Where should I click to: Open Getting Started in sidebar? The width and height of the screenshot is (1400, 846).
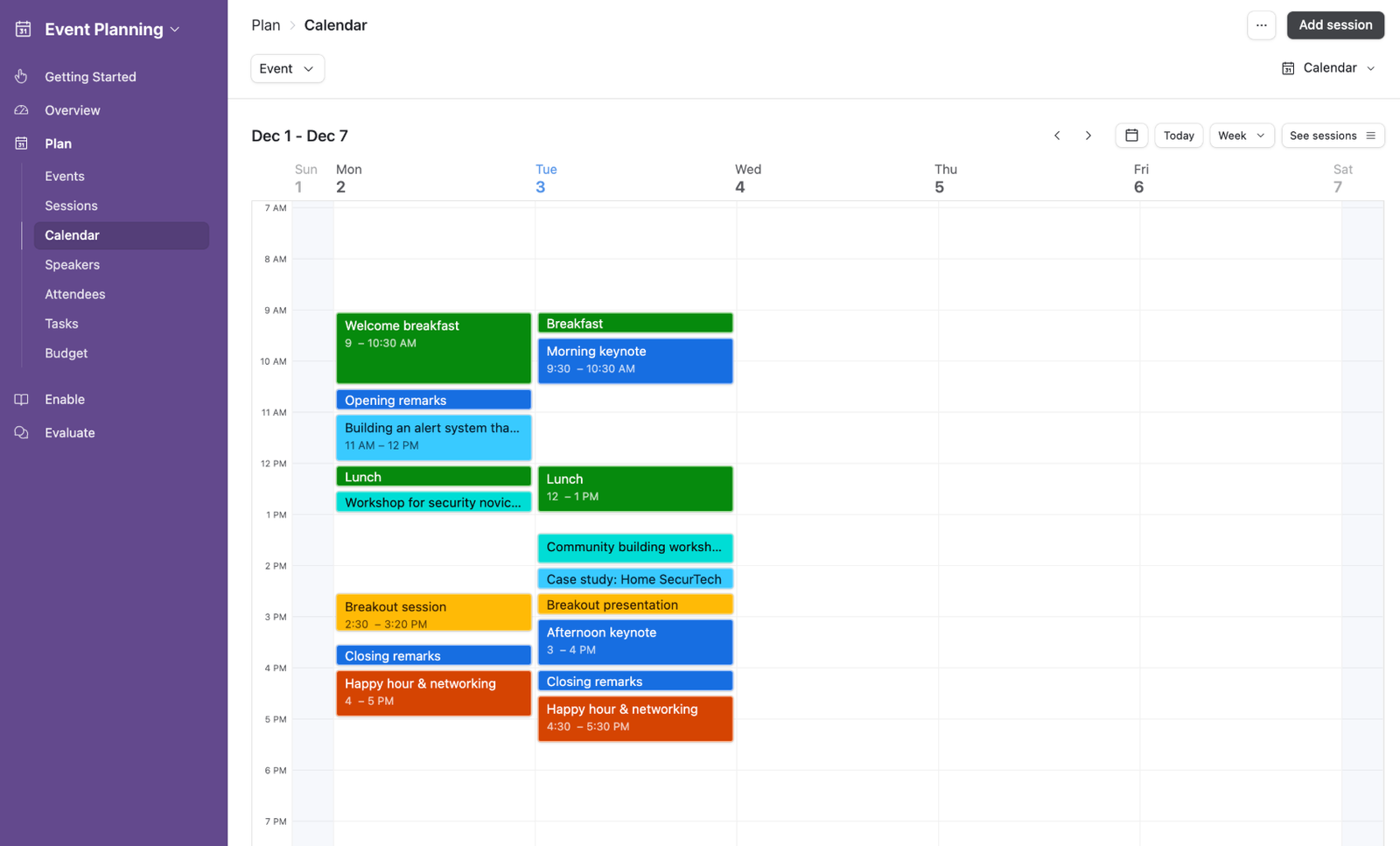click(90, 77)
